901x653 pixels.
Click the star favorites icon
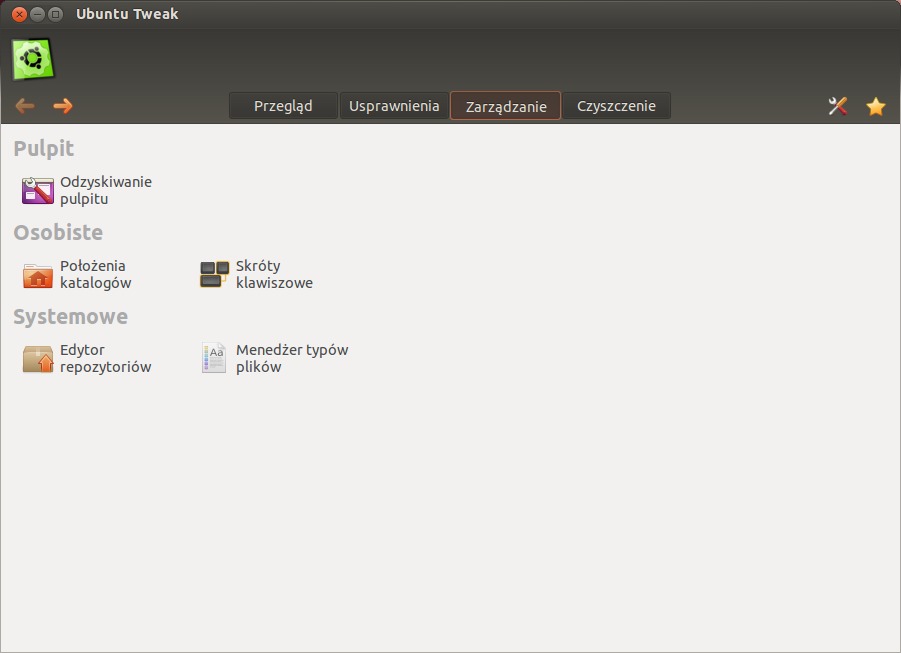pos(876,106)
